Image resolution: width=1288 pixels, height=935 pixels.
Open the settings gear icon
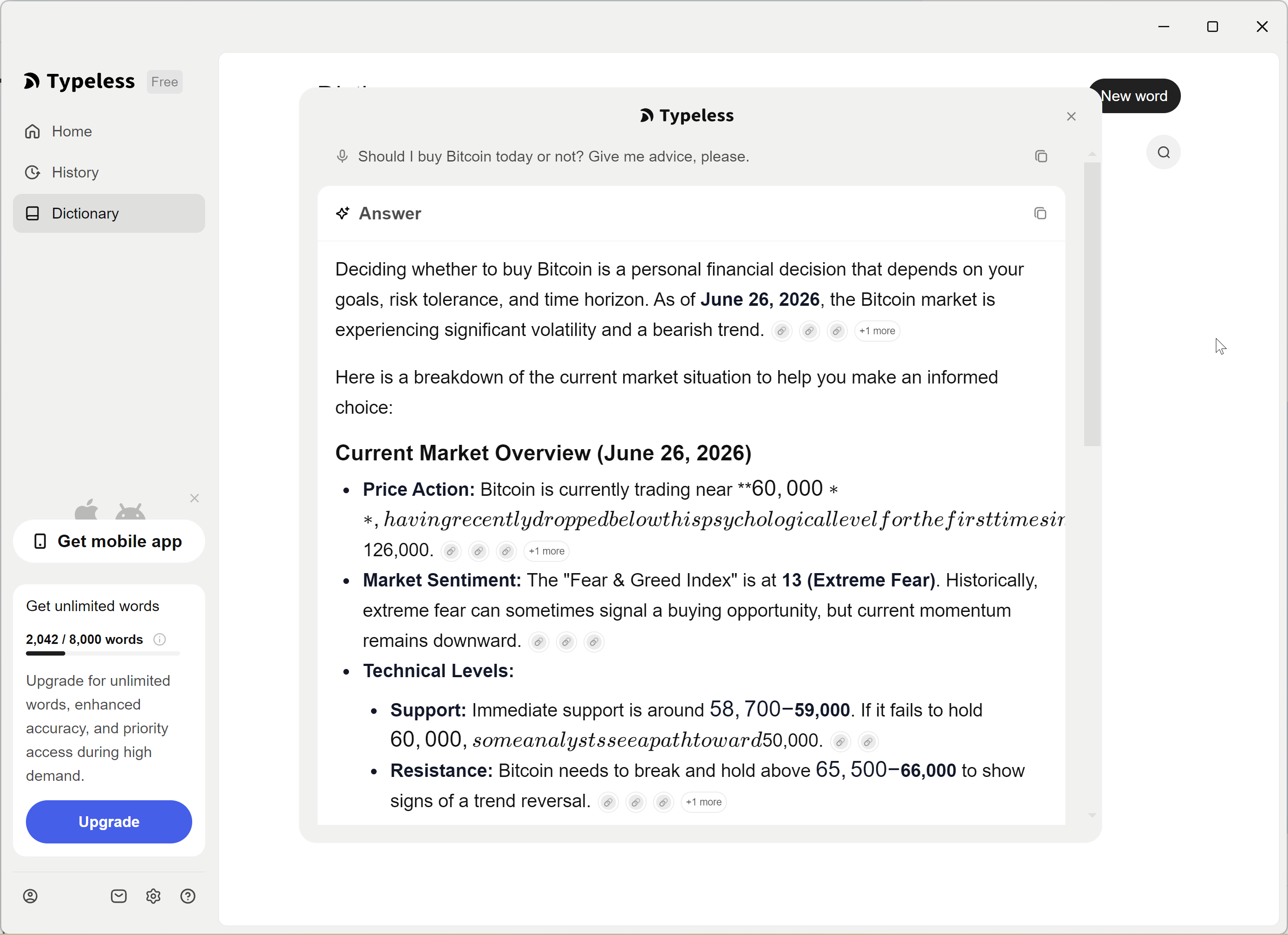tap(153, 896)
